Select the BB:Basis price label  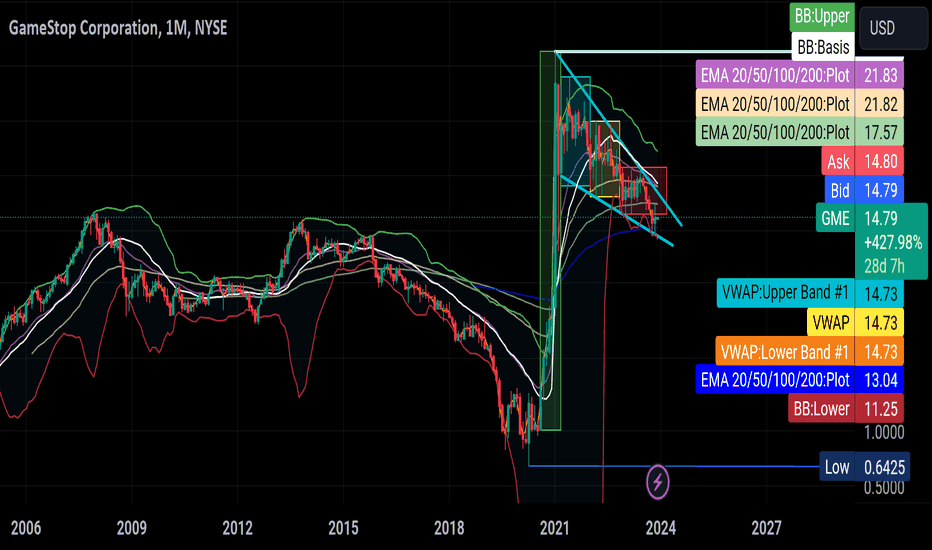tap(823, 46)
